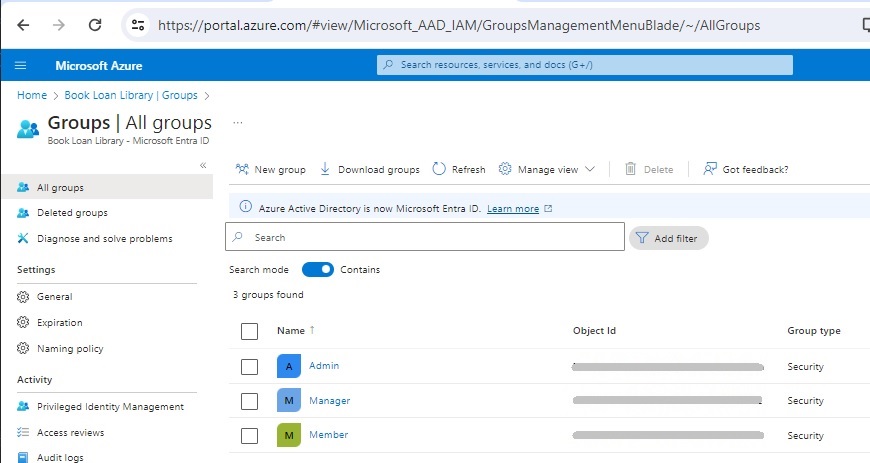Click Security type in Admin row
The image size is (870, 463).
[805, 366]
